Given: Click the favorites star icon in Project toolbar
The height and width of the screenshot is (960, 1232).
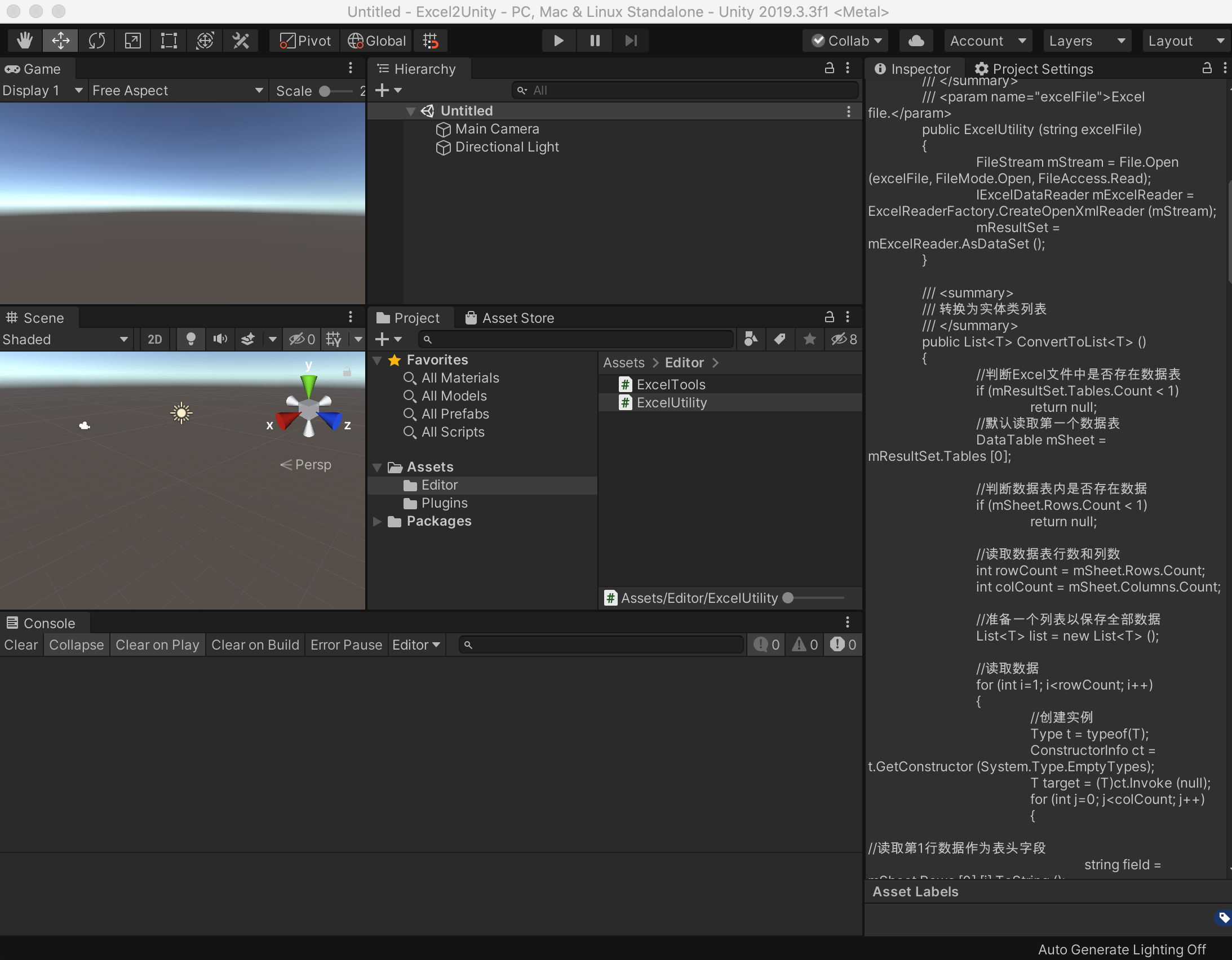Looking at the screenshot, I should (809, 339).
